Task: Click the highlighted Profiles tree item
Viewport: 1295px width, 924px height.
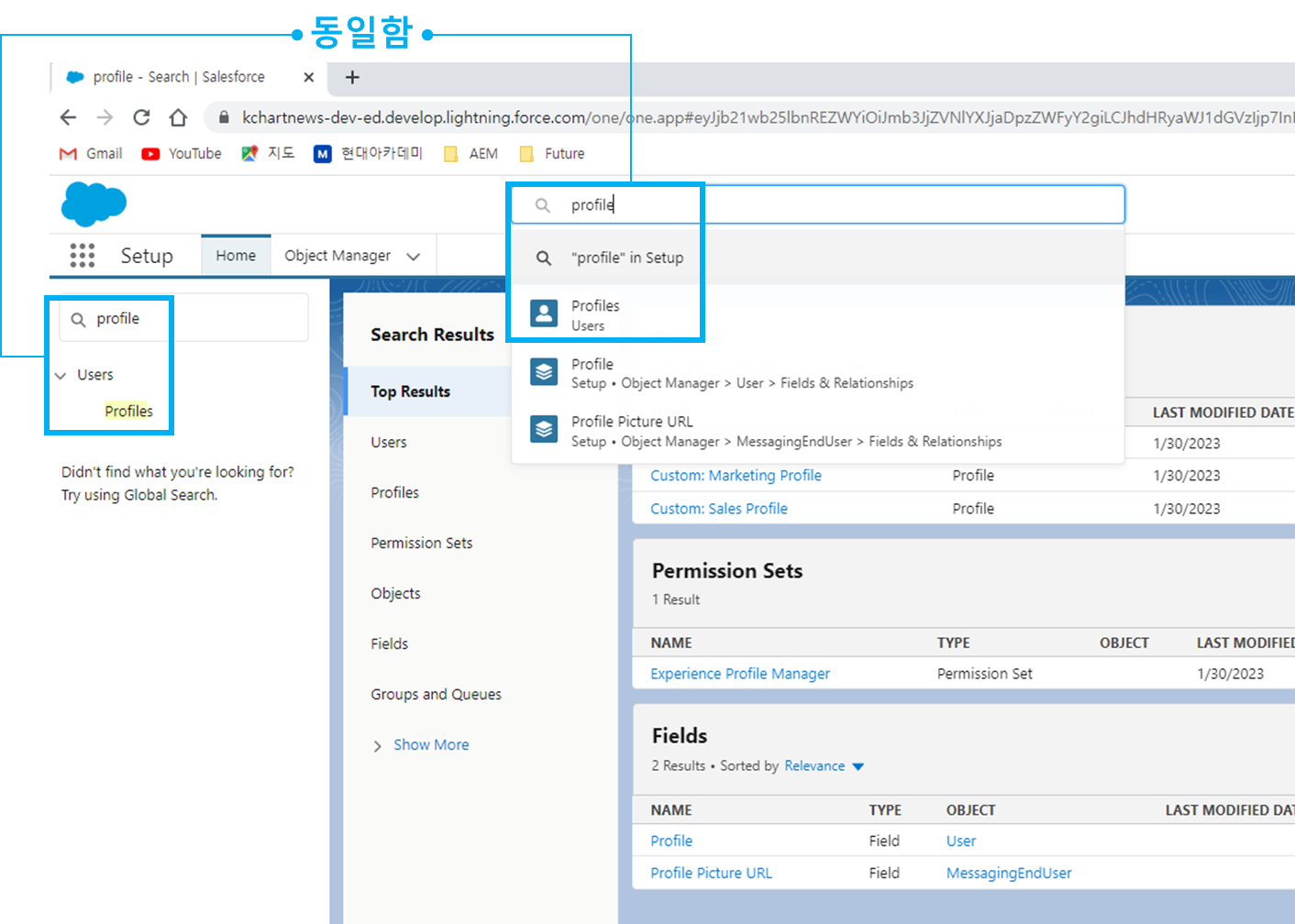Action: [128, 411]
